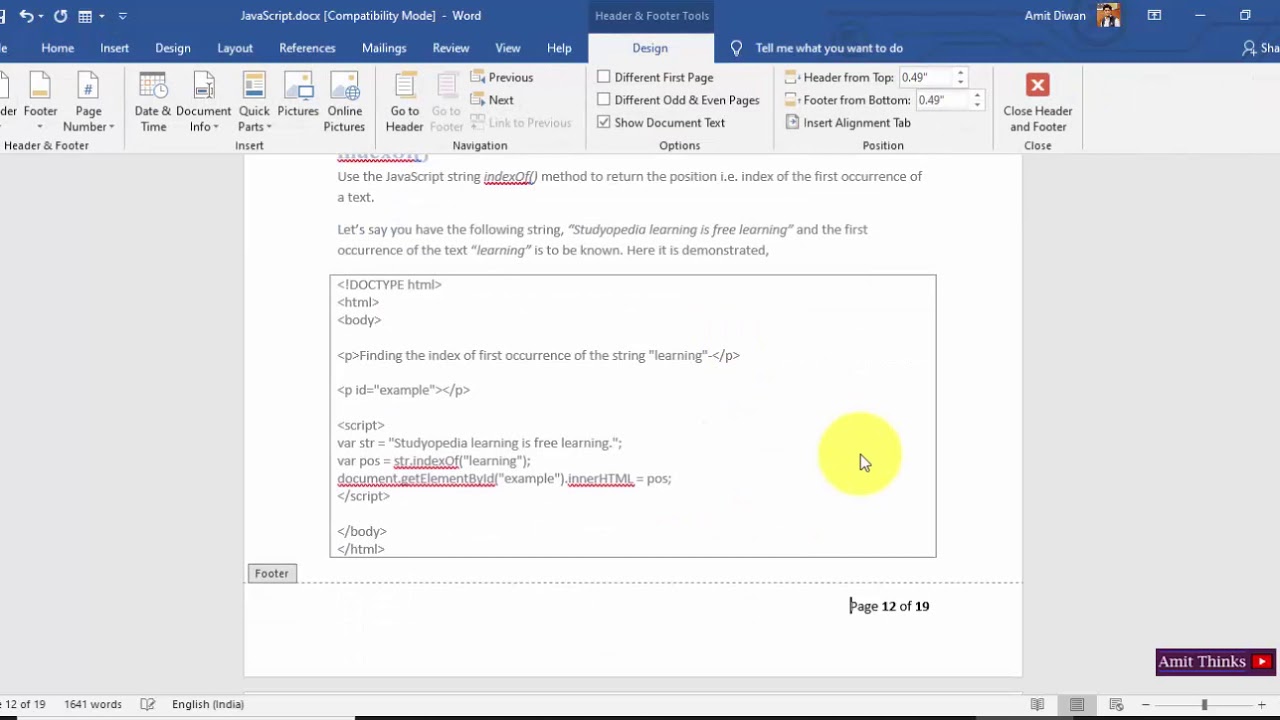The height and width of the screenshot is (720, 1280).
Task: Click Go to Header
Action: click(405, 103)
